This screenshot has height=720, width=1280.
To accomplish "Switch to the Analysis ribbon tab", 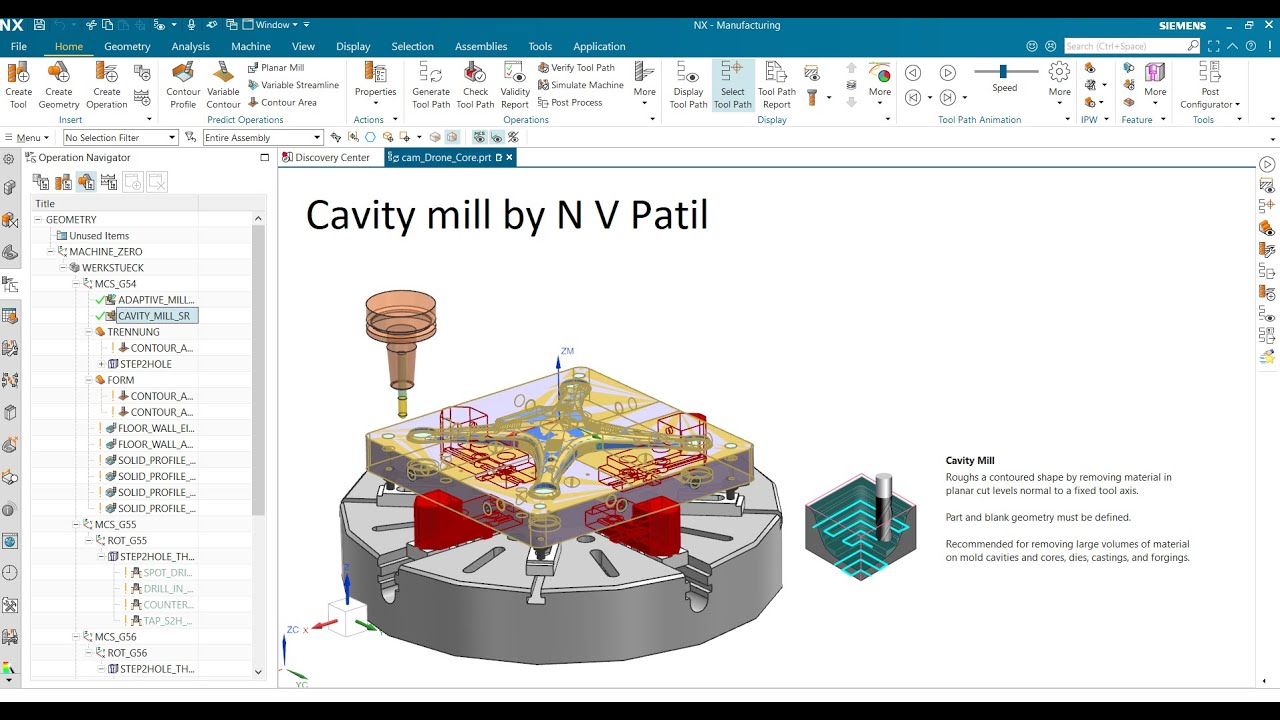I will pos(190,46).
